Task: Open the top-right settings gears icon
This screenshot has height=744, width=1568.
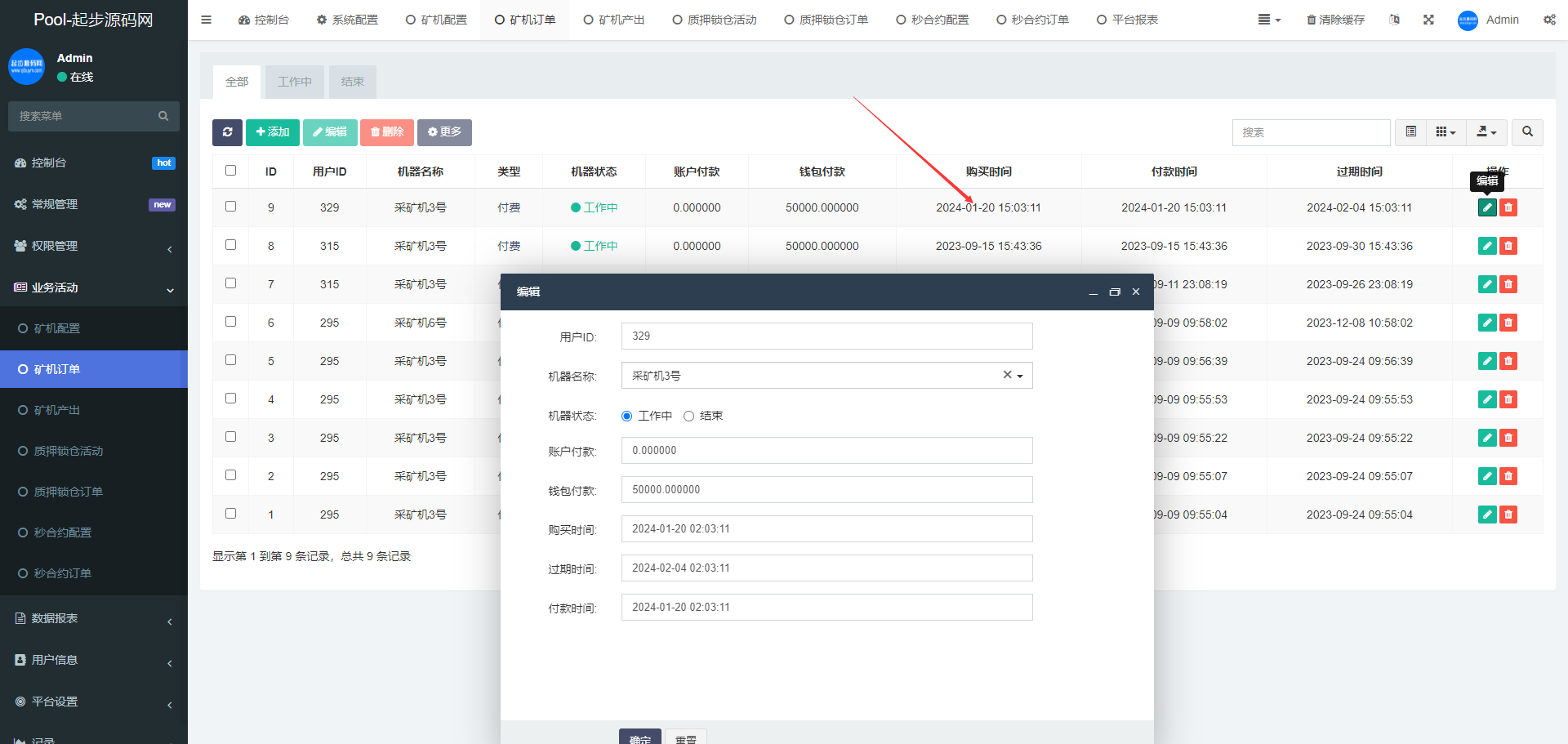Action: (1549, 20)
